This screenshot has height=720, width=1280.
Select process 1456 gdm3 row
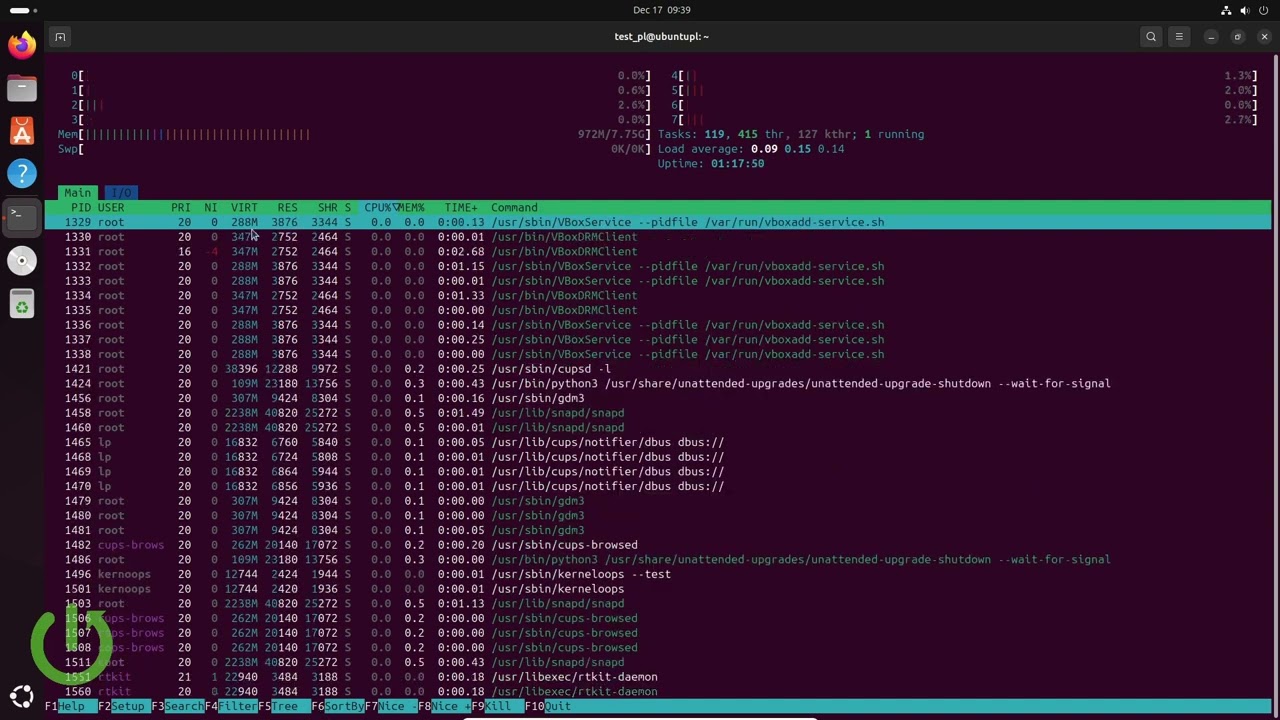(x=657, y=398)
